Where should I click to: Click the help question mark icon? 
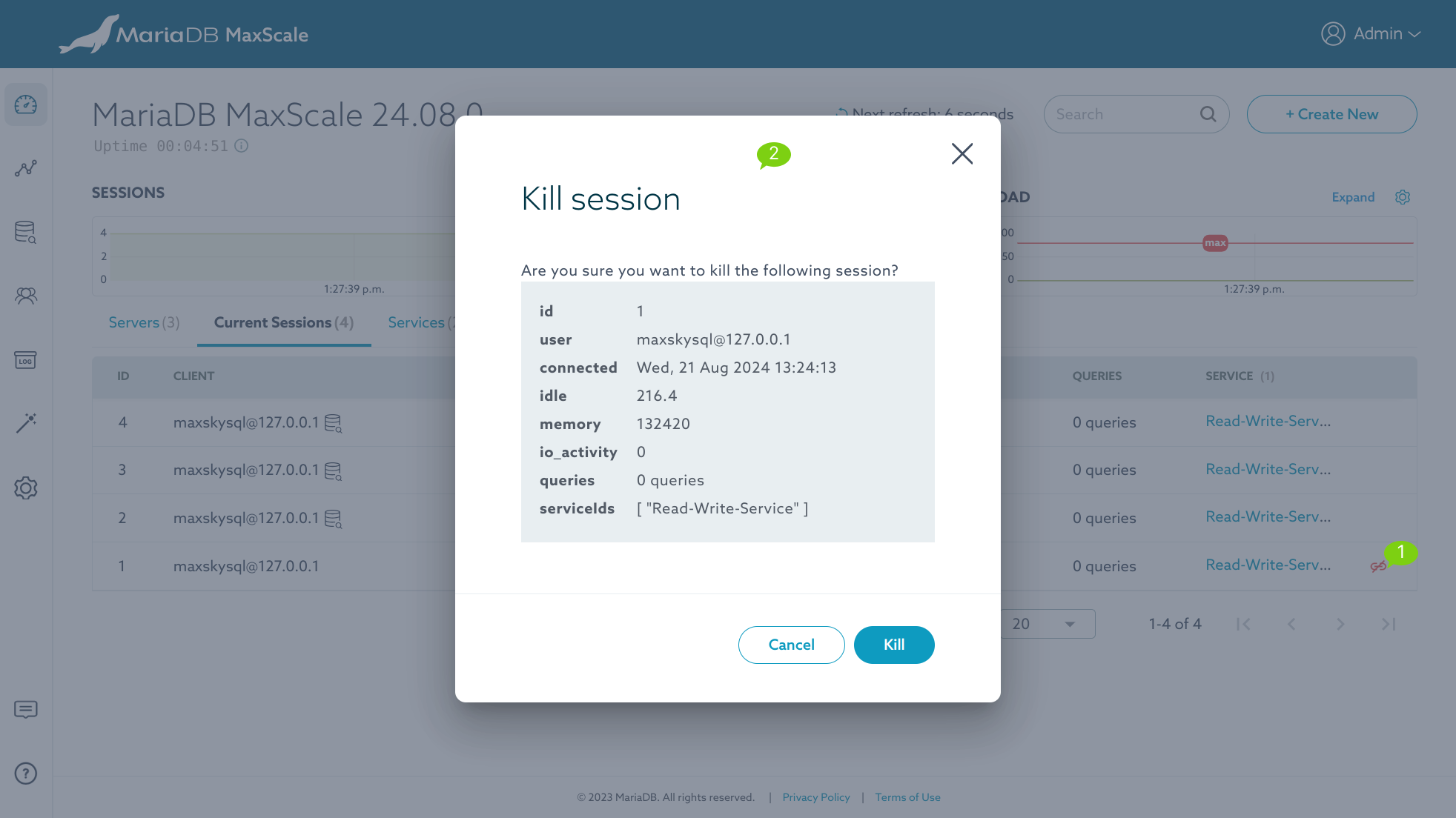click(26, 774)
